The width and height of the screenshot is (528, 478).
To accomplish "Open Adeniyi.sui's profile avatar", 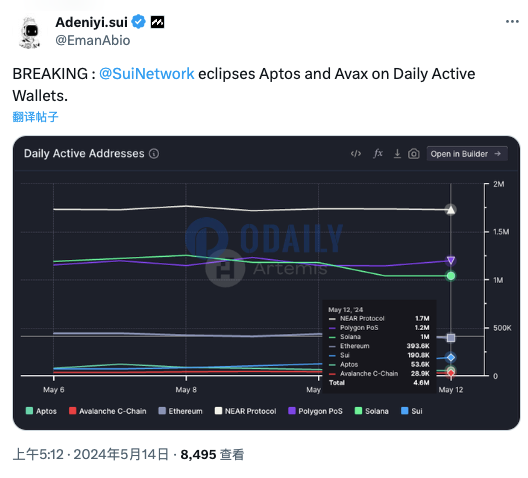I will (x=30, y=32).
